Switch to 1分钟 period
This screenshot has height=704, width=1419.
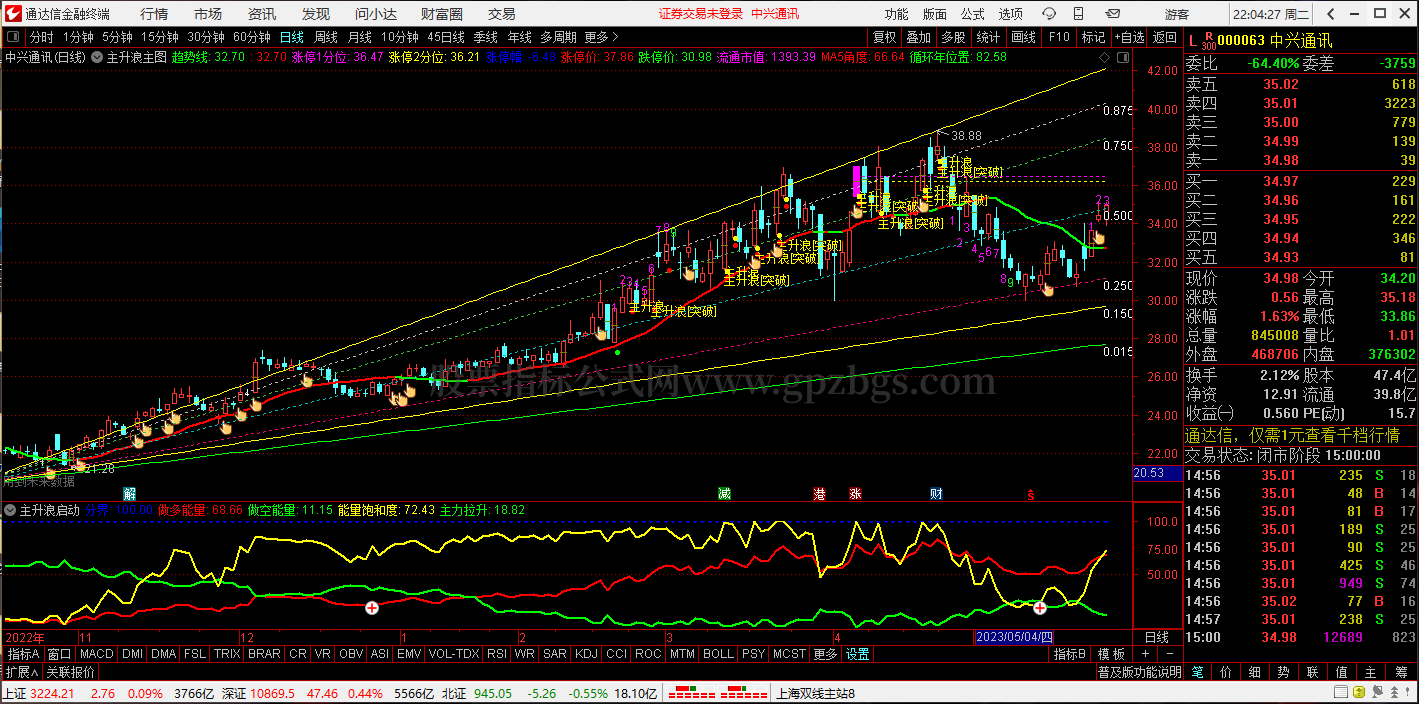coord(79,37)
